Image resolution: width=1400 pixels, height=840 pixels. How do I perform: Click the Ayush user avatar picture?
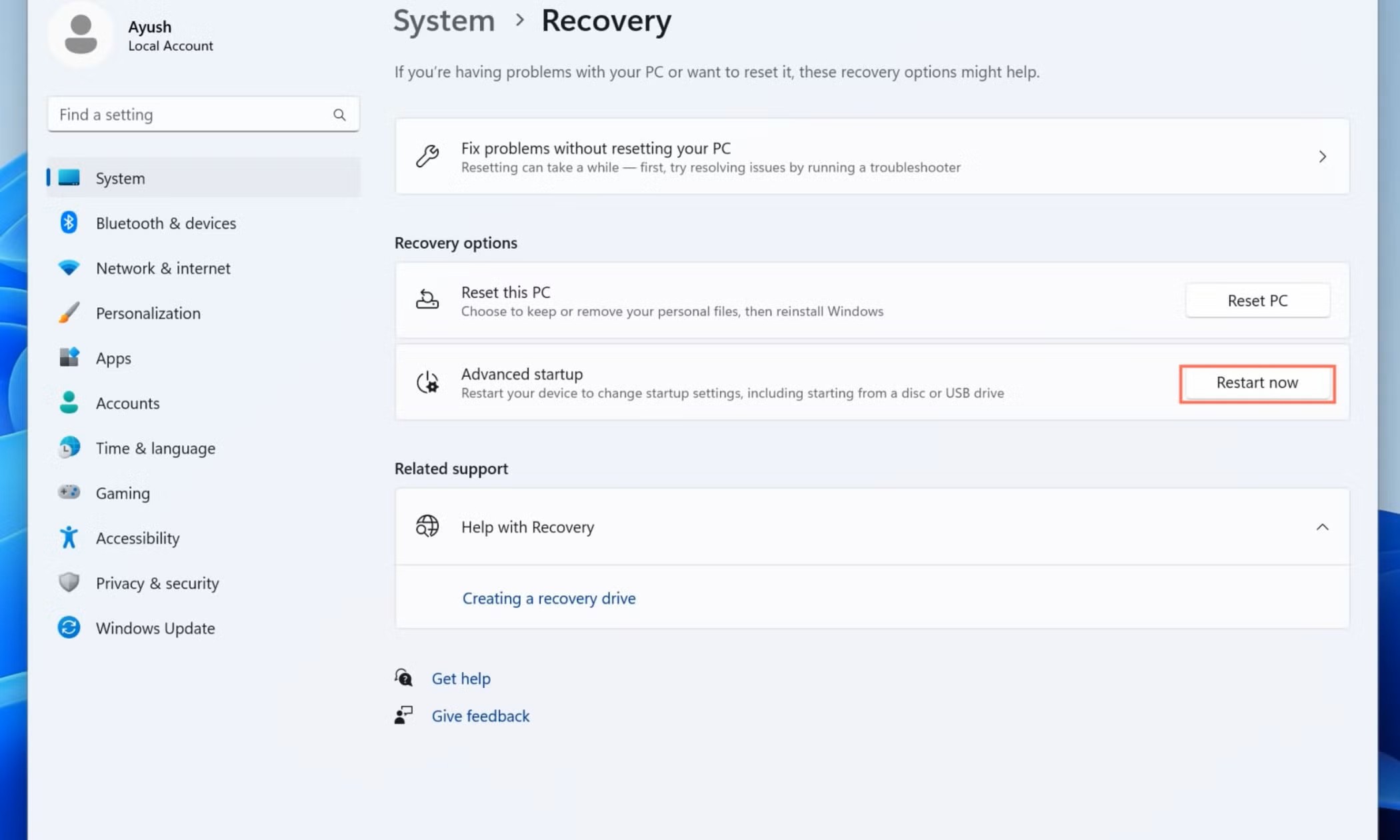point(81,35)
